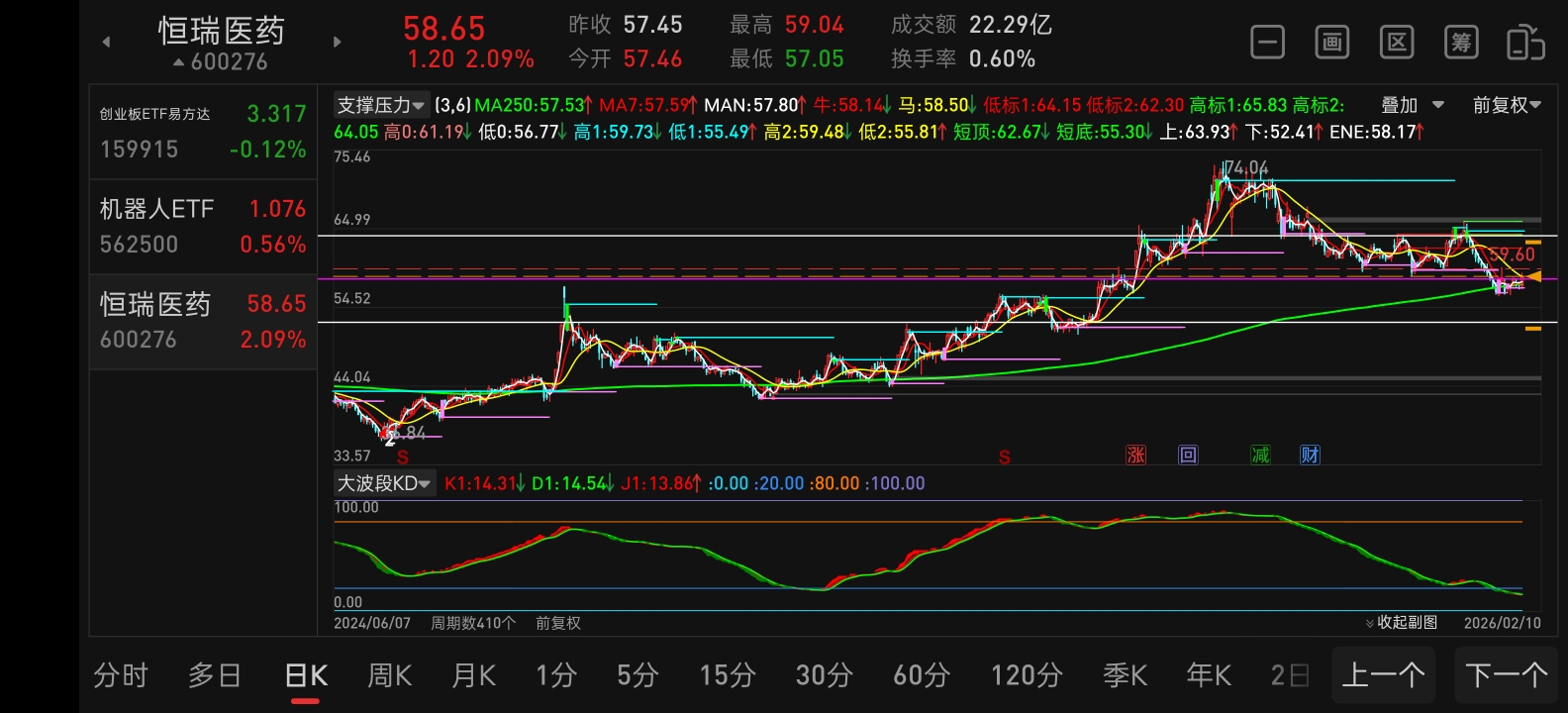Click the 恒瑞医药 stock title

(x=222, y=31)
